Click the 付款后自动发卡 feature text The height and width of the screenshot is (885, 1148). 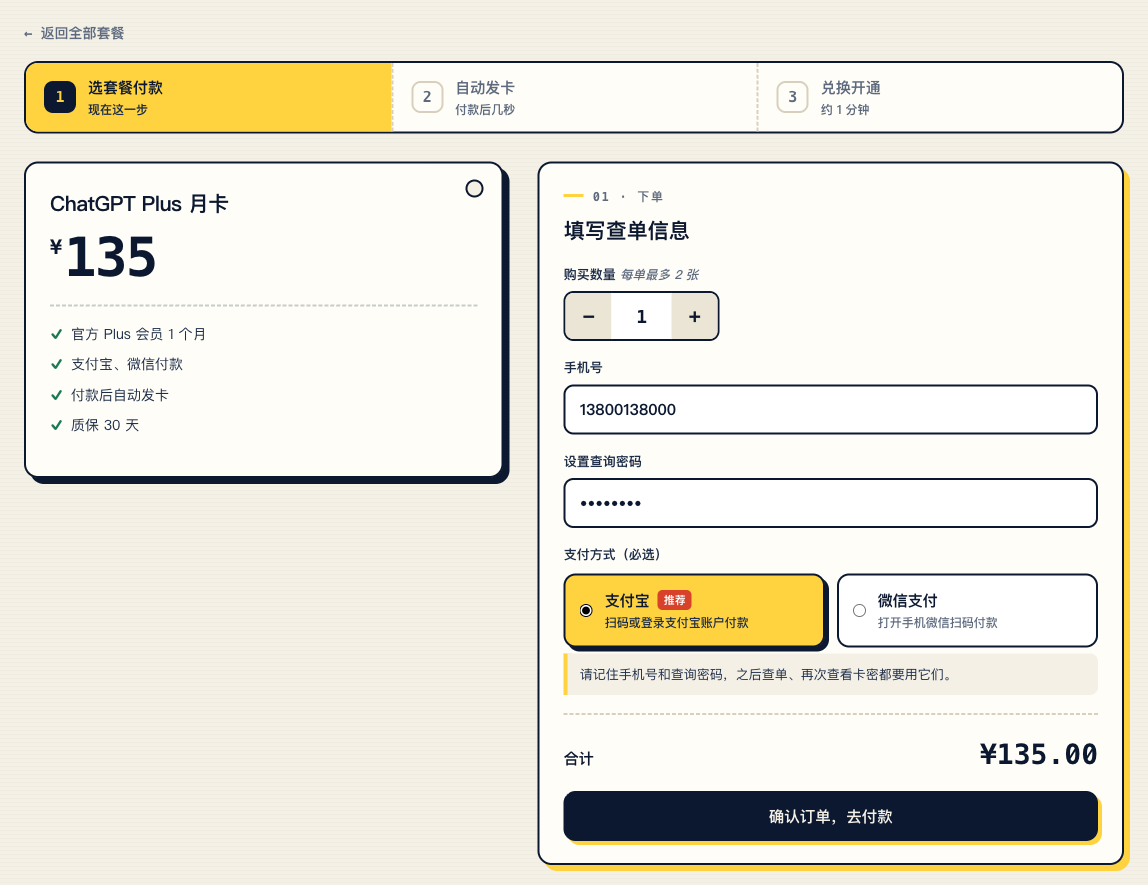tap(119, 395)
